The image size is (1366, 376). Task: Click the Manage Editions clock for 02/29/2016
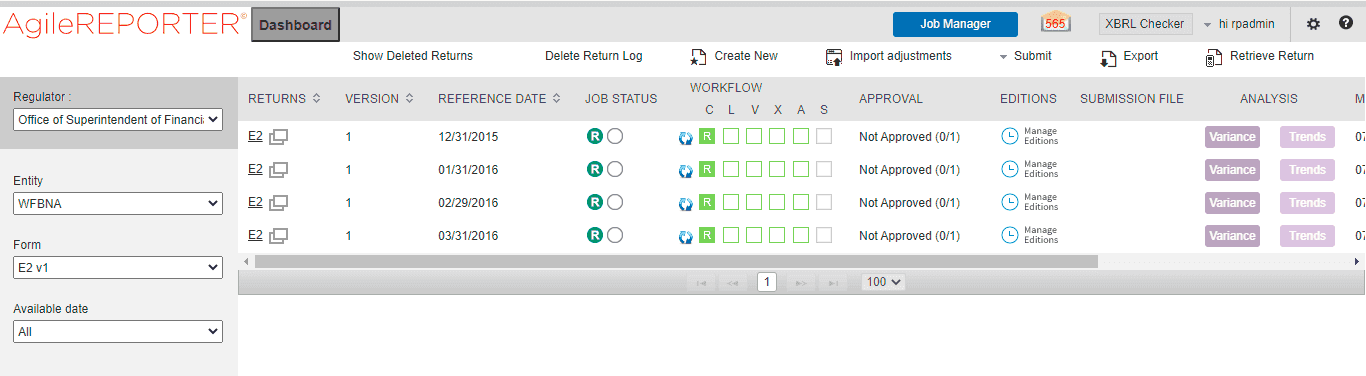point(1010,203)
